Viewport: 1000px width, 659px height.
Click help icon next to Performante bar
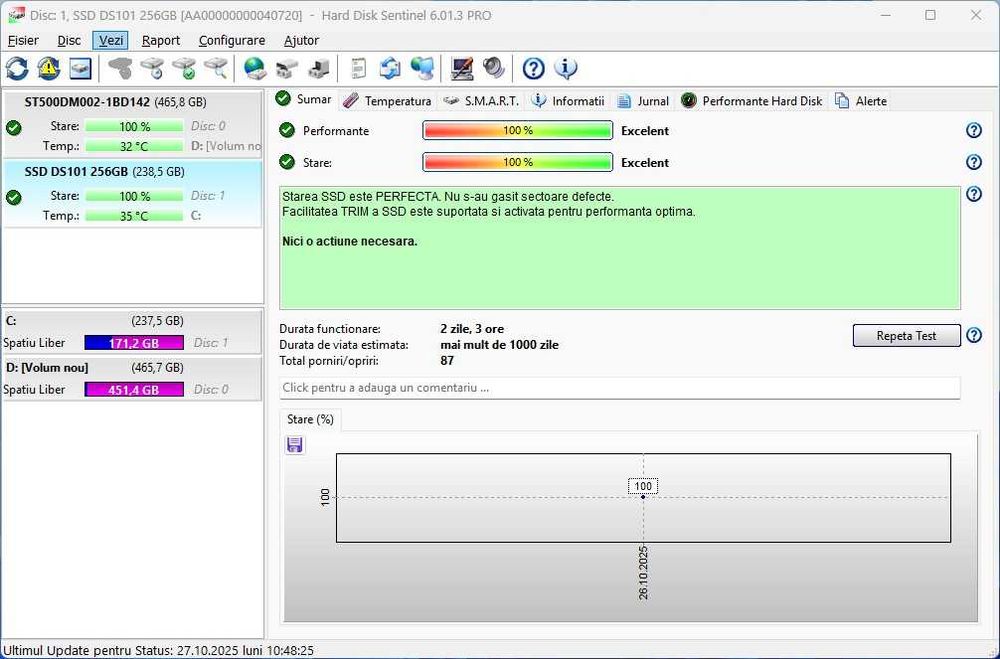point(973,130)
